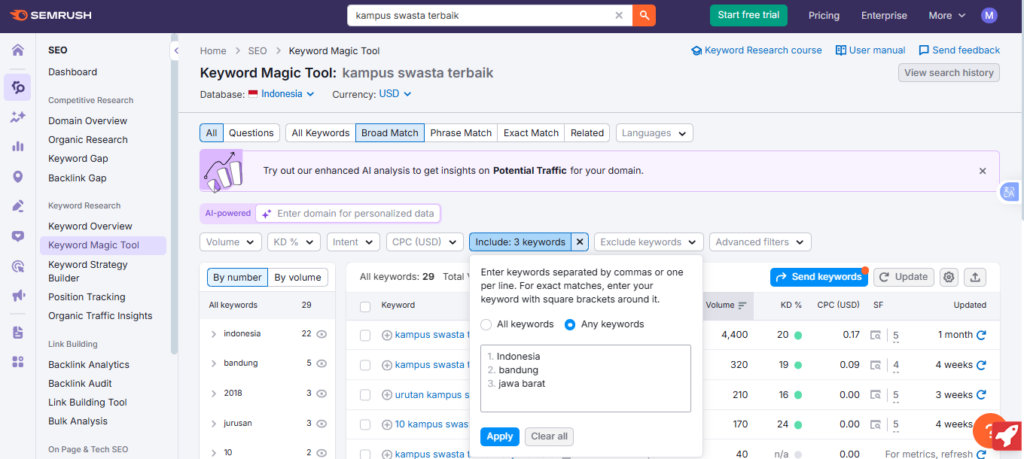
Task: Select the SEO toolkit rail icon
Action: click(18, 87)
